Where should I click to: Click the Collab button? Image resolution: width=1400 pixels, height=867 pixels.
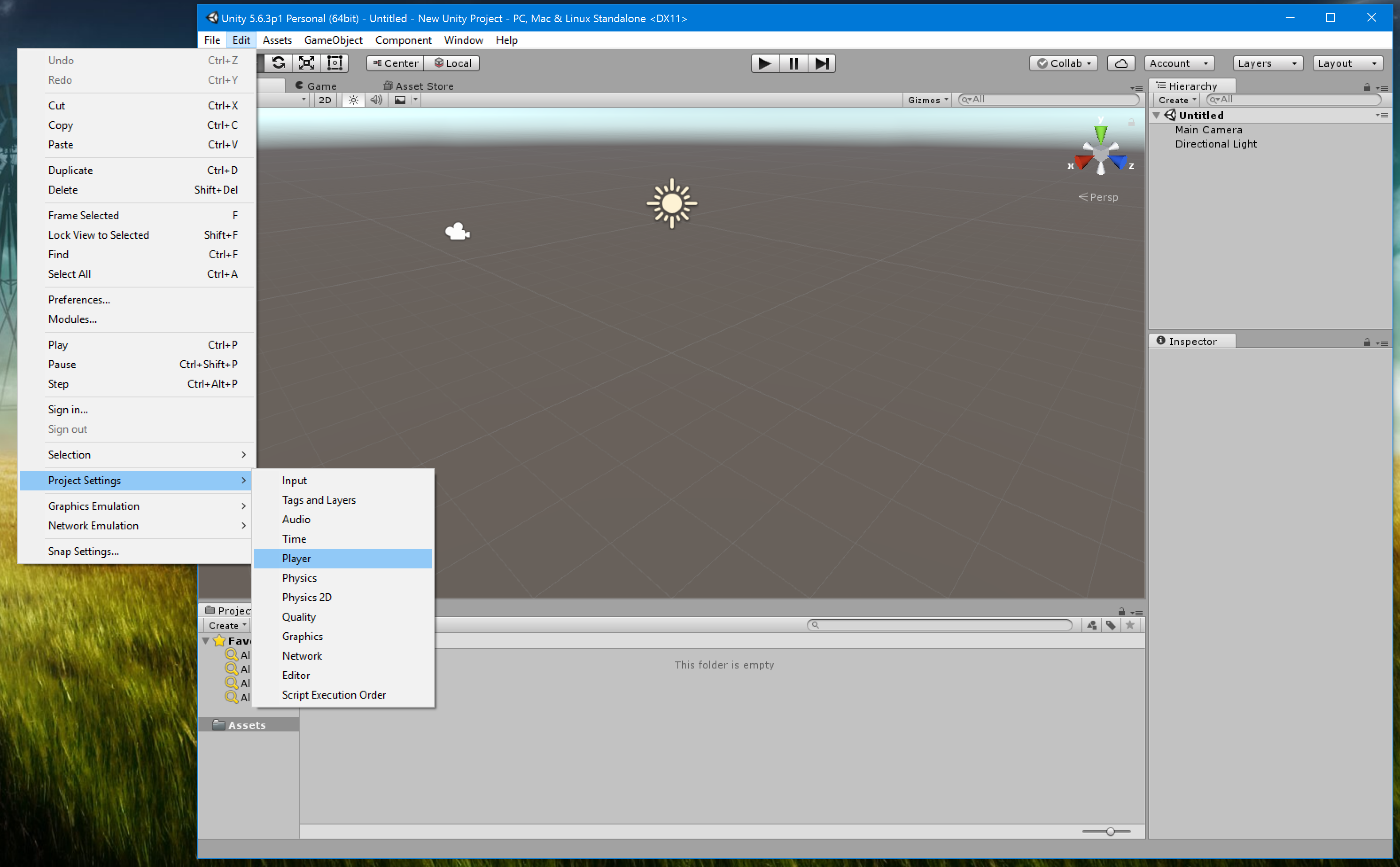[x=1063, y=63]
